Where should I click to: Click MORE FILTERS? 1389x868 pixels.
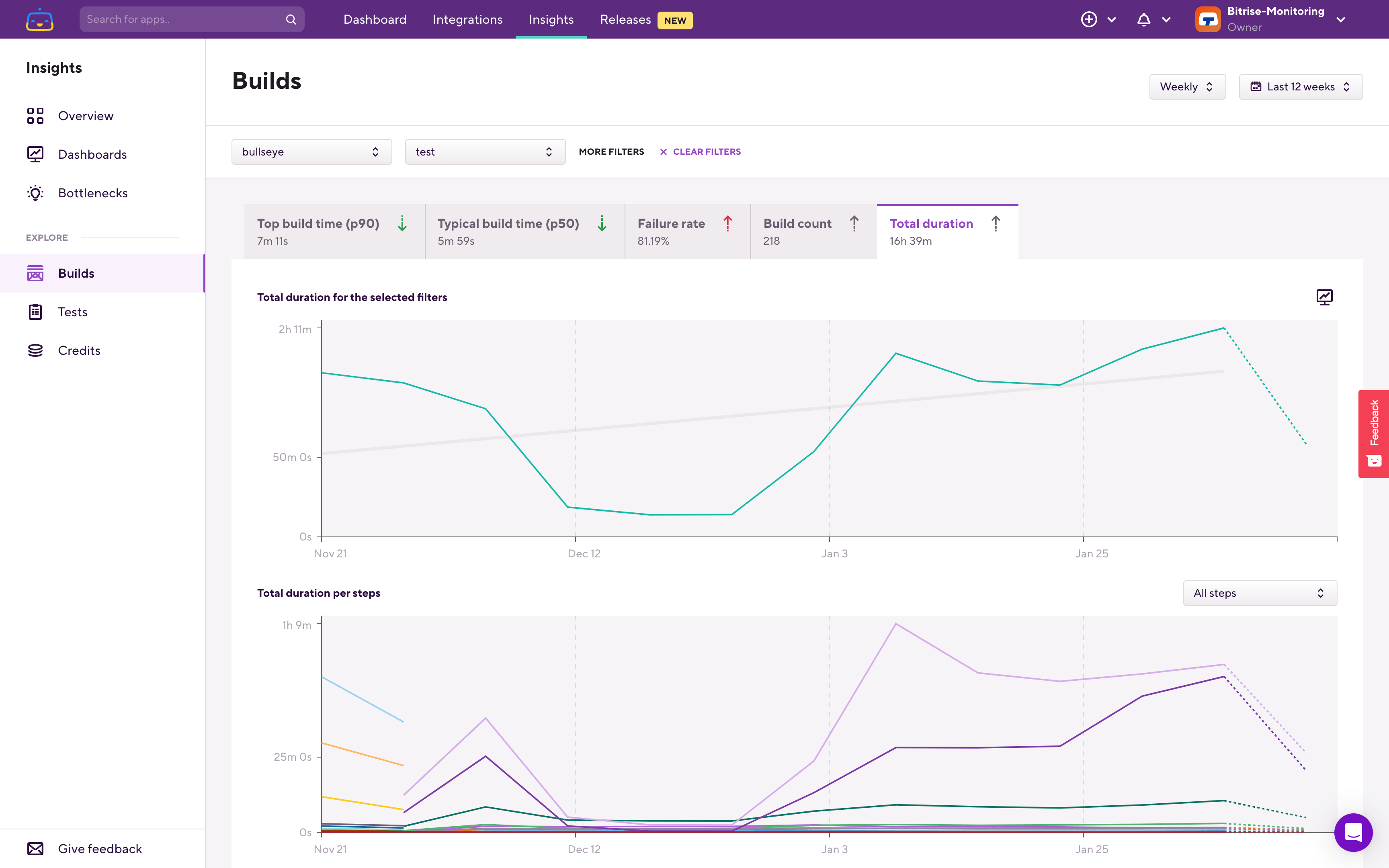tap(611, 151)
